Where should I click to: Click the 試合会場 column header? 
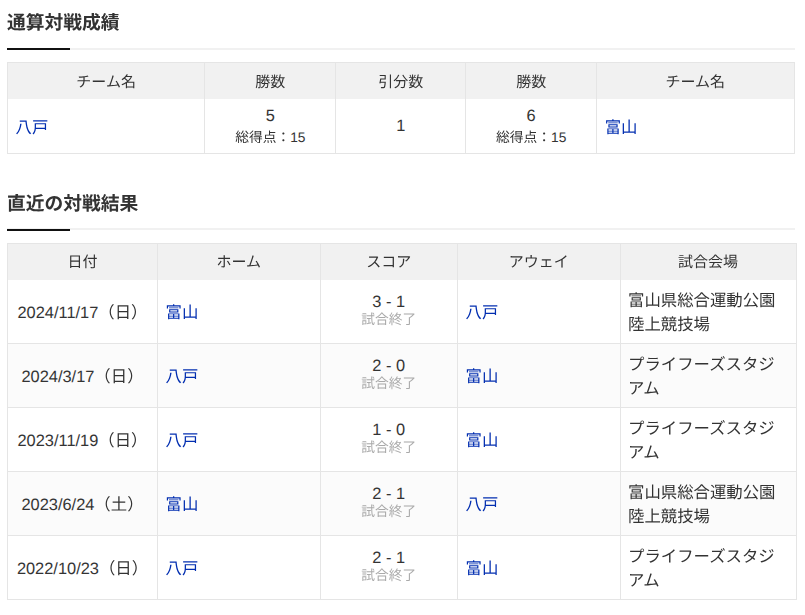pyautogui.click(x=708, y=262)
